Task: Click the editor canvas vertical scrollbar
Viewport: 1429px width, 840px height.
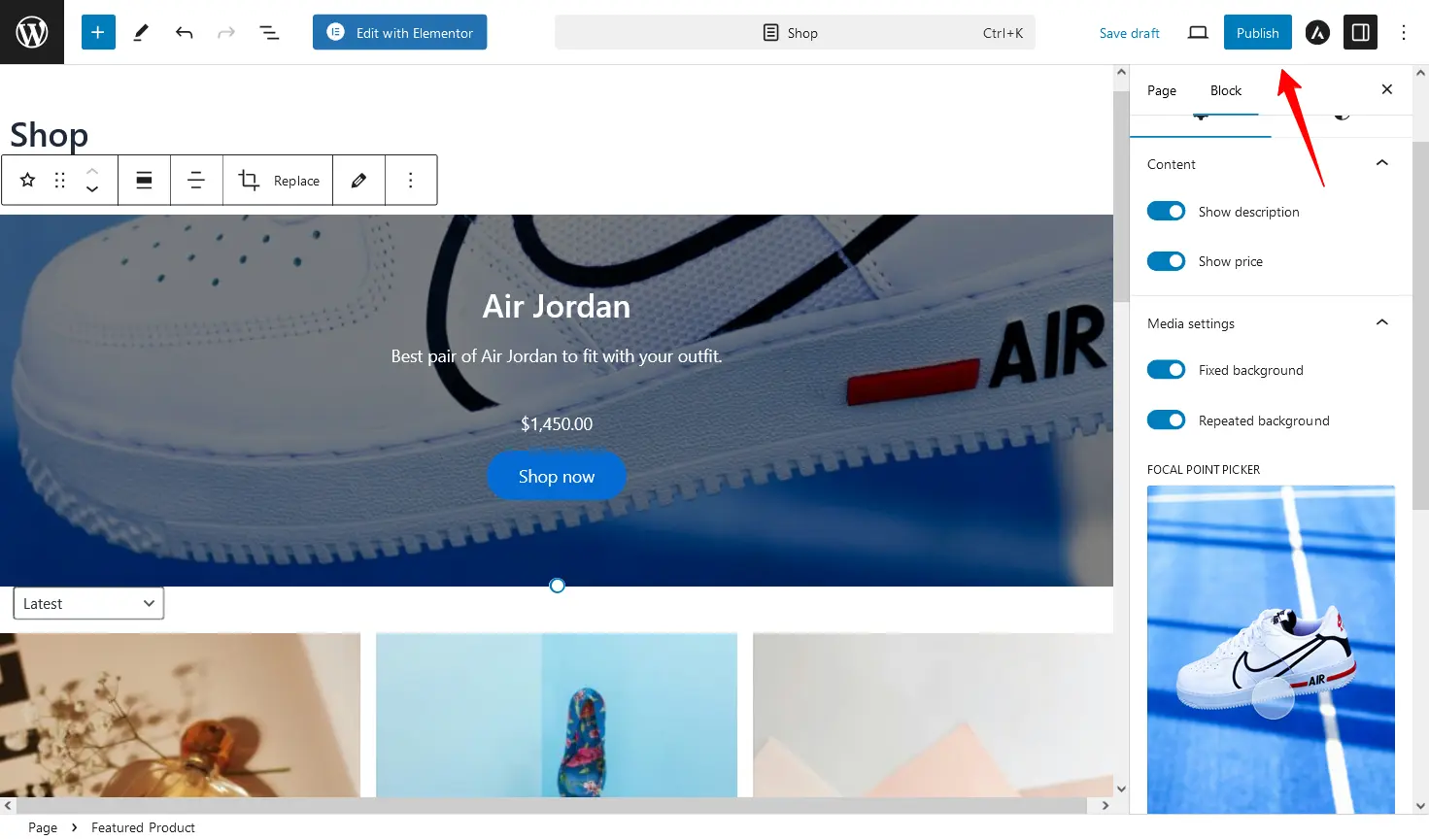Action: click(1121, 196)
